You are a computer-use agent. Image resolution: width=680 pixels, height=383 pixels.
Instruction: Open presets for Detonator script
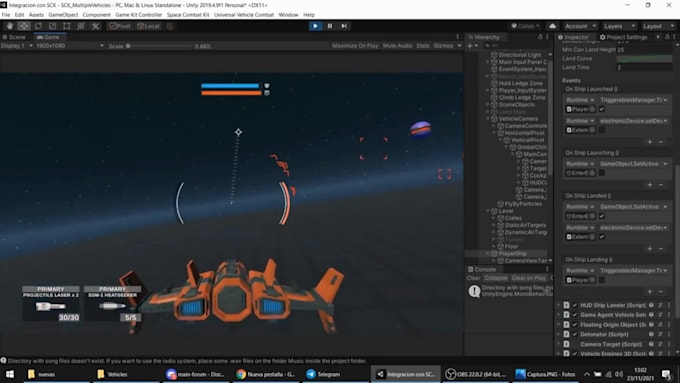660,334
